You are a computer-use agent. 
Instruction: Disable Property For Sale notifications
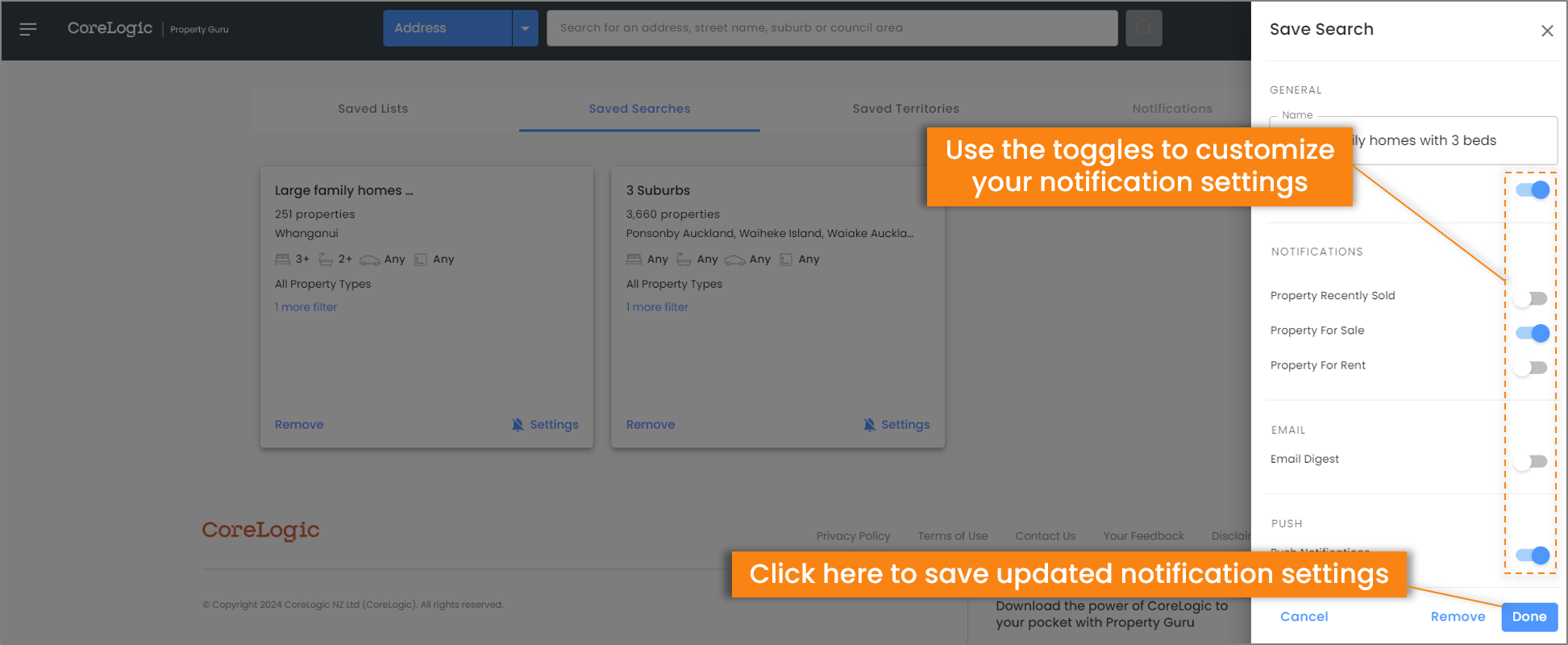point(1532,333)
